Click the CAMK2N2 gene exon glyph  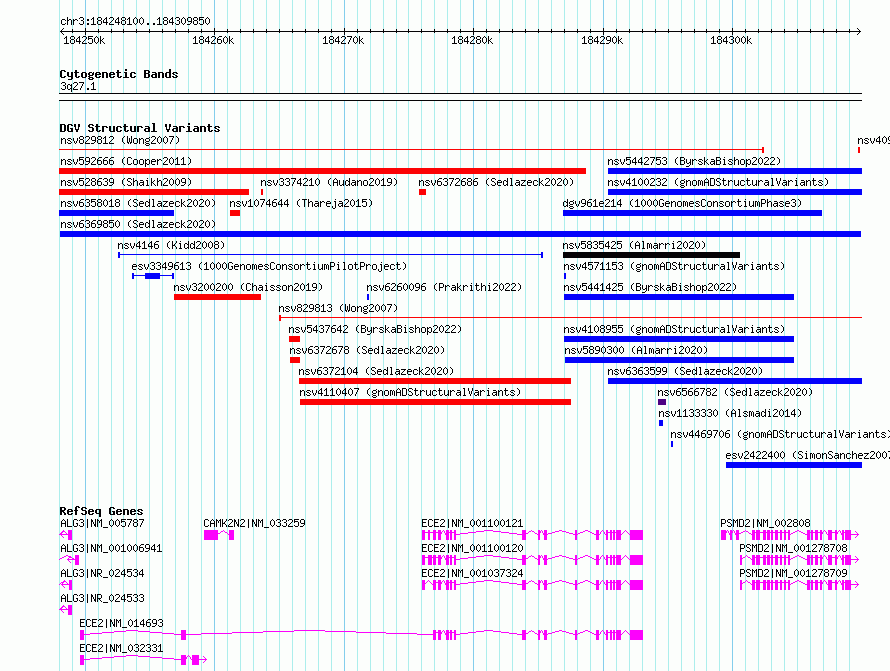[x=219, y=535]
